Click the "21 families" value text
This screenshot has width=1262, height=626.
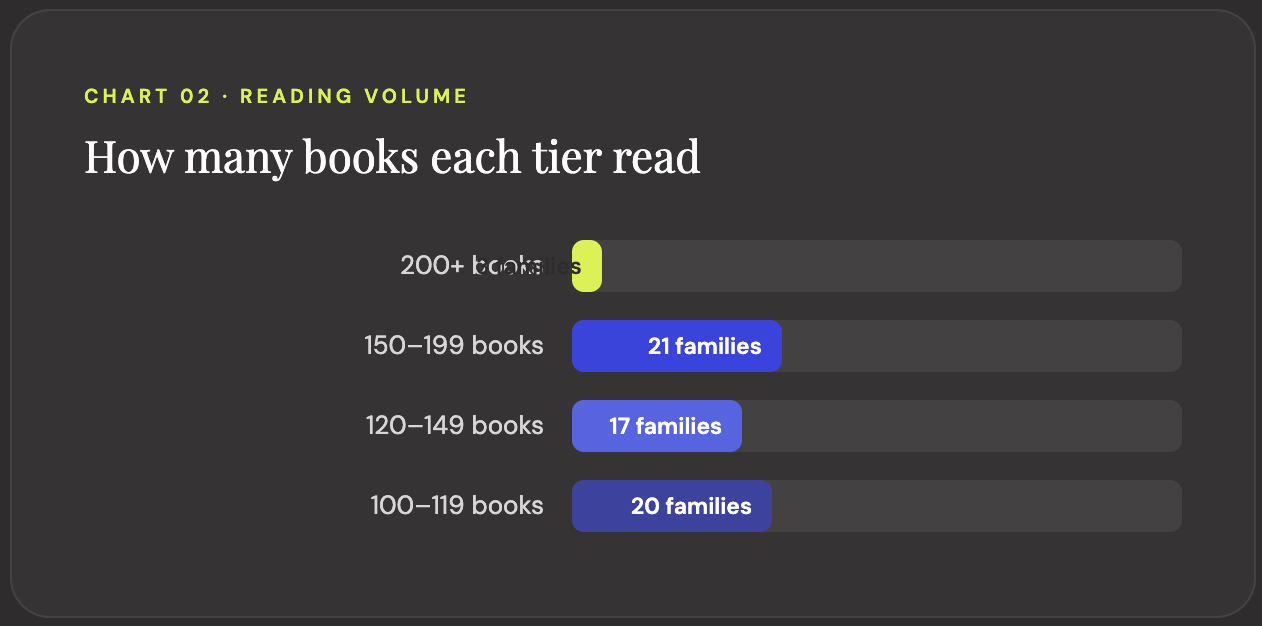(x=704, y=346)
